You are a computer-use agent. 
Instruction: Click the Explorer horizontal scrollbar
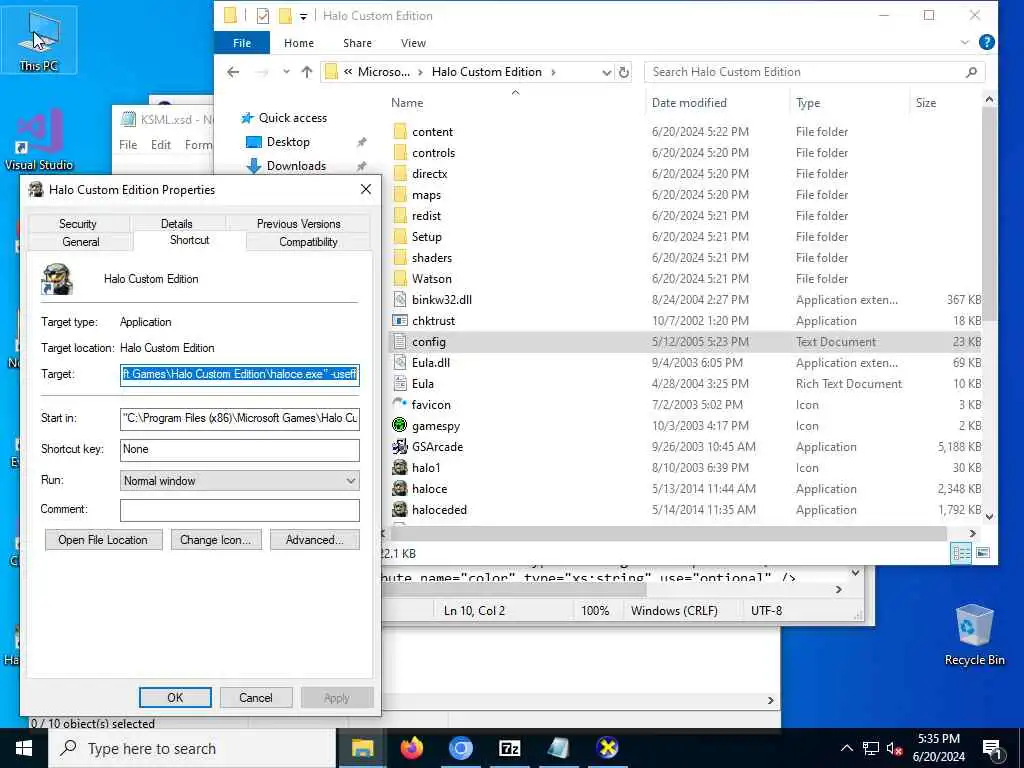tap(668, 534)
